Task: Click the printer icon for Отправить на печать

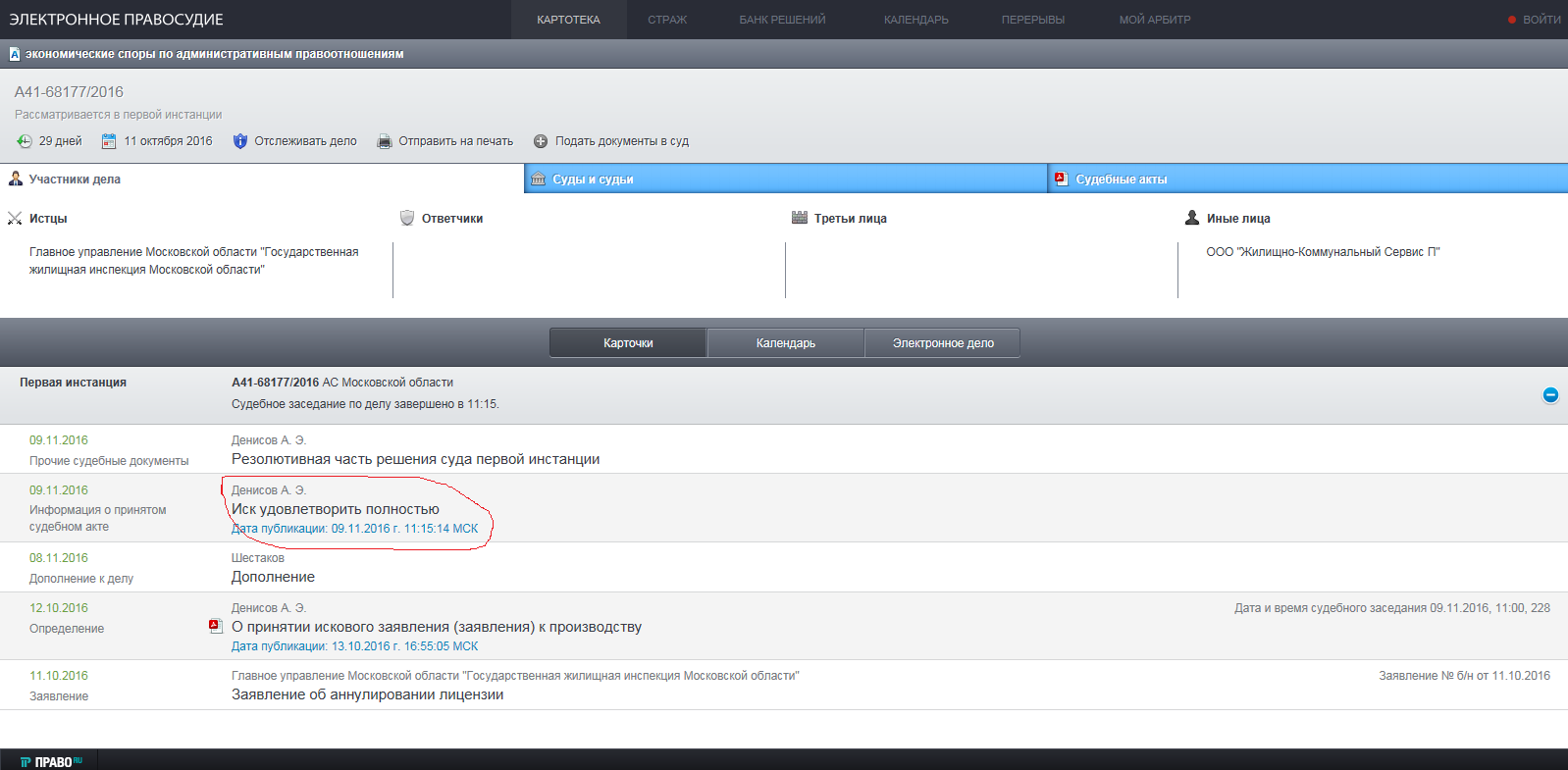Action: (385, 141)
